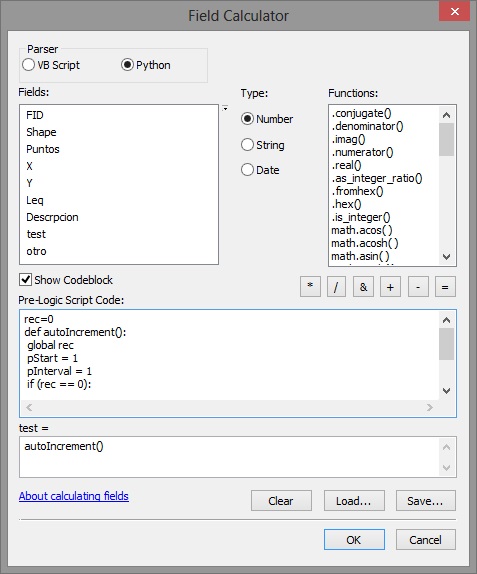Click down arrow of Pre-Logic code scrollbar
The width and height of the screenshot is (477, 574).
tap(446, 391)
